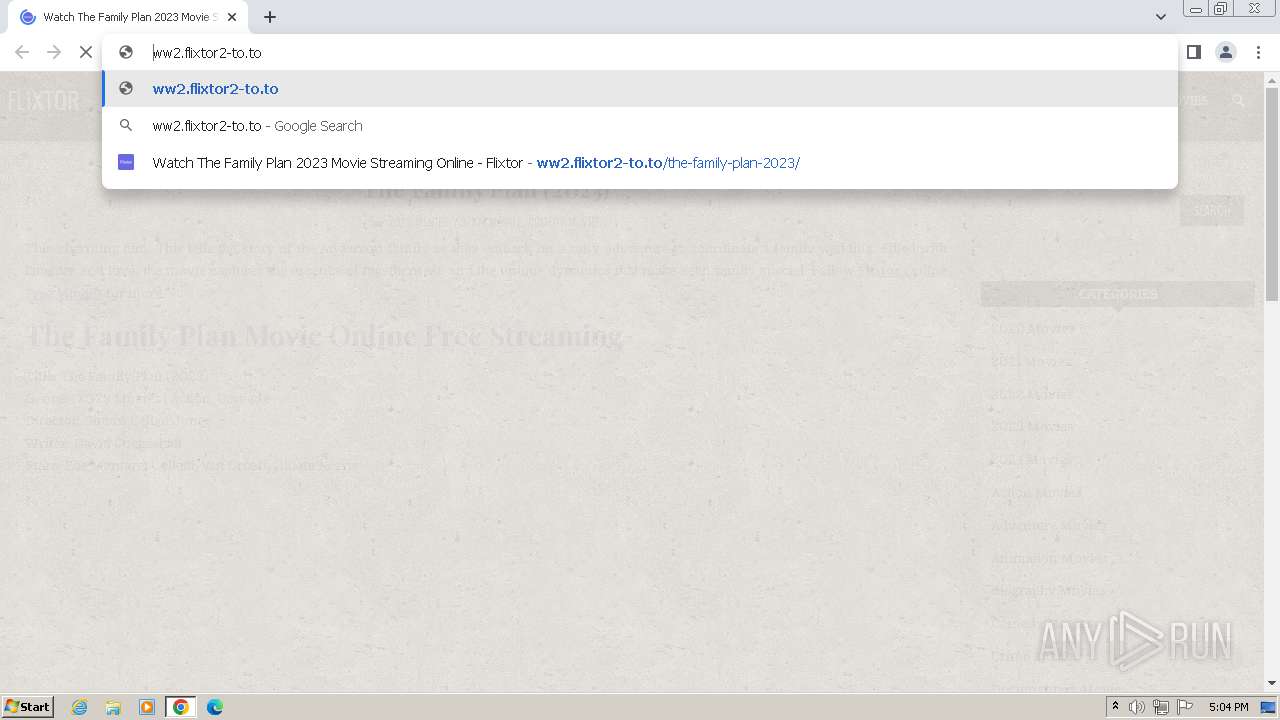Click the browser back arrow
This screenshot has width=1280, height=720.
click(22, 52)
